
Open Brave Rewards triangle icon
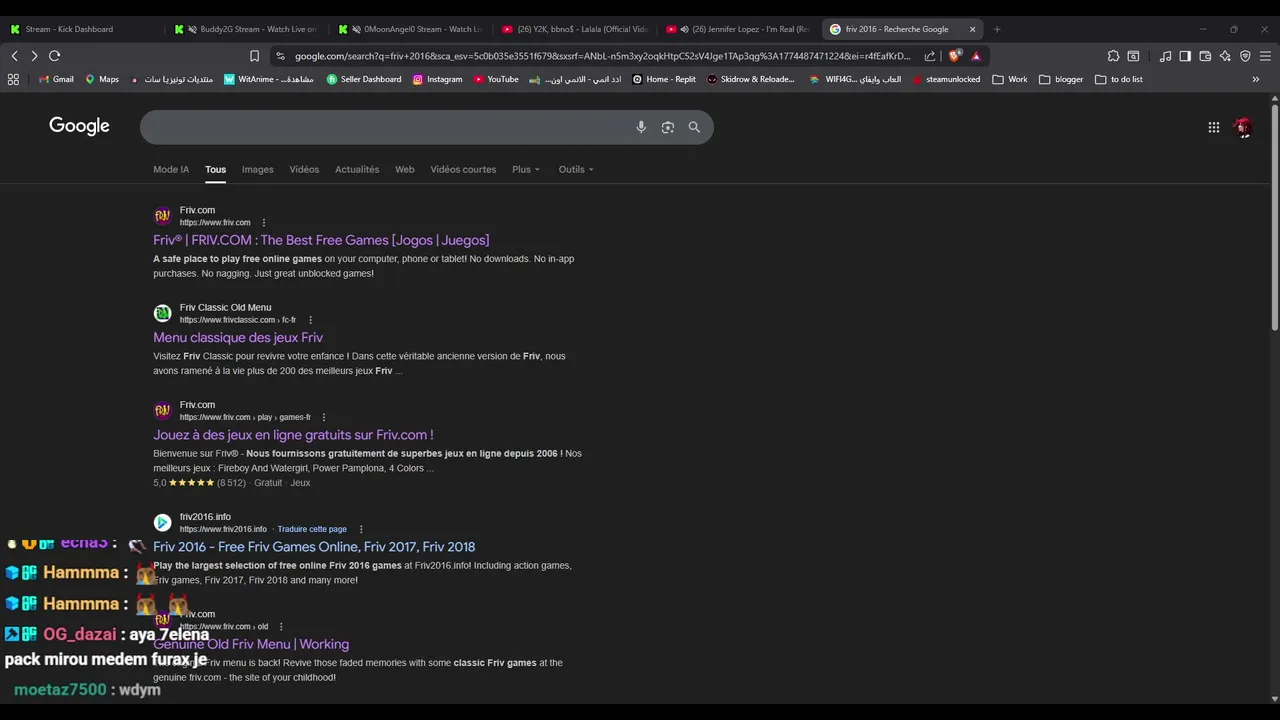click(976, 56)
